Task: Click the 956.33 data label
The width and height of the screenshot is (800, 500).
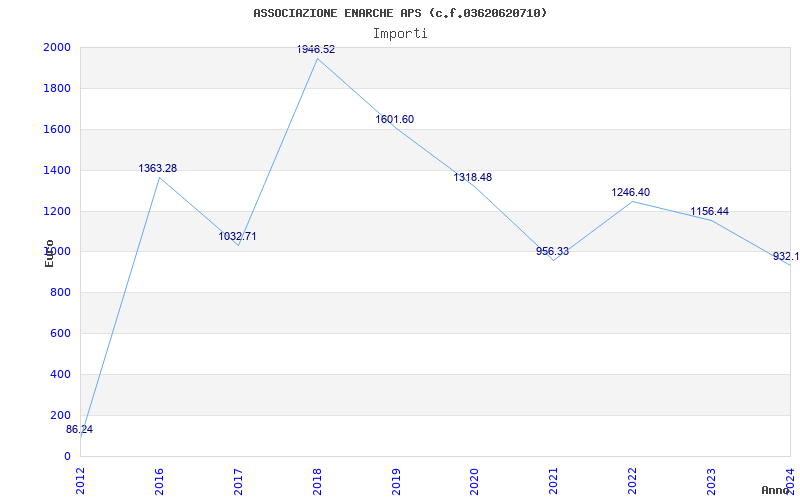Action: [552, 252]
